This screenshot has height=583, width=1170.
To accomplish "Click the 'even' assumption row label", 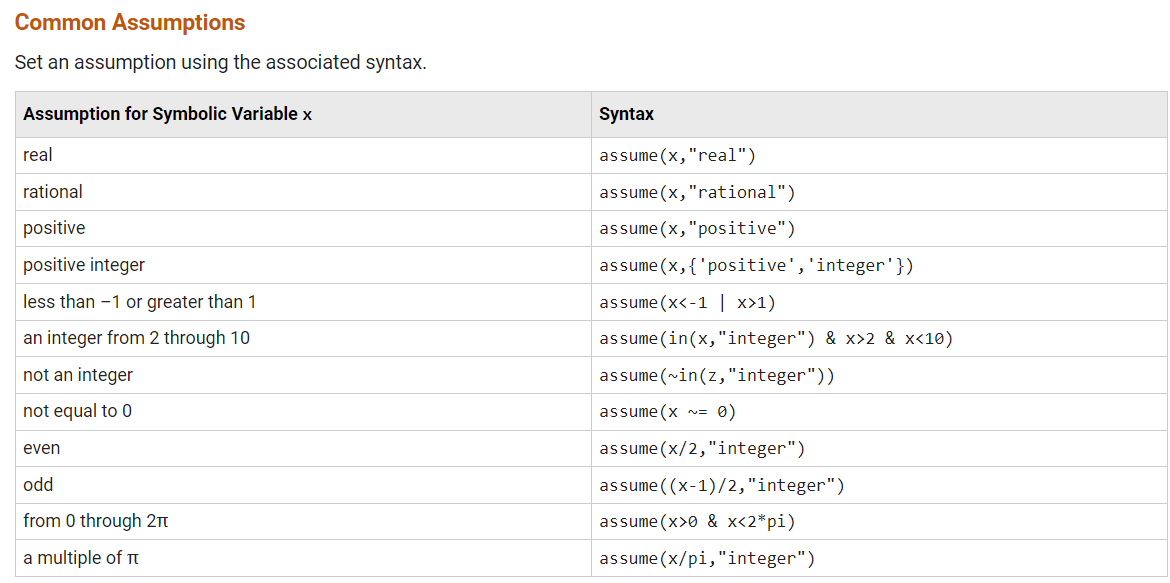I will [x=42, y=448].
